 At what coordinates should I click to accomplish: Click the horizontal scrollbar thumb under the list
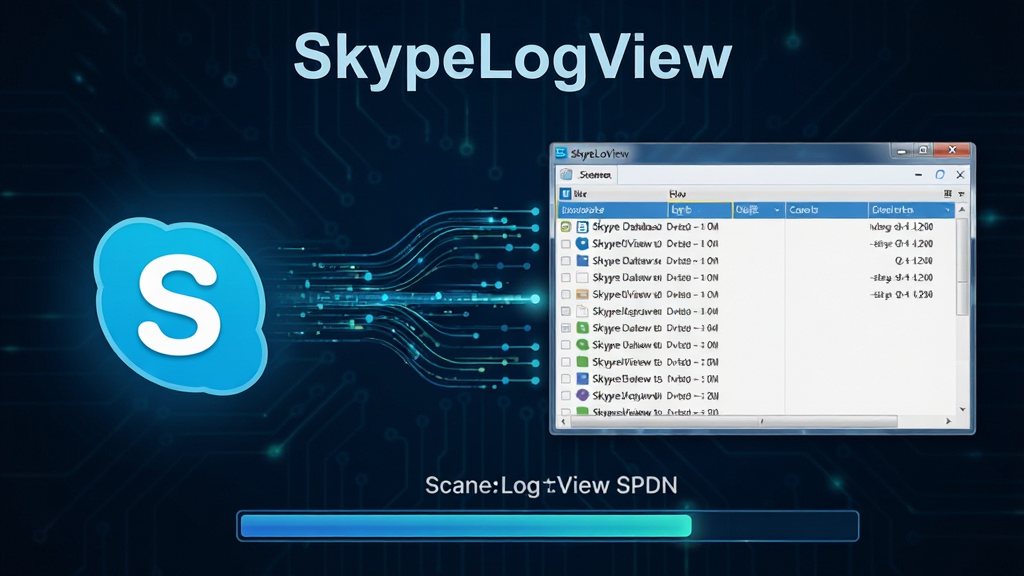[734, 421]
